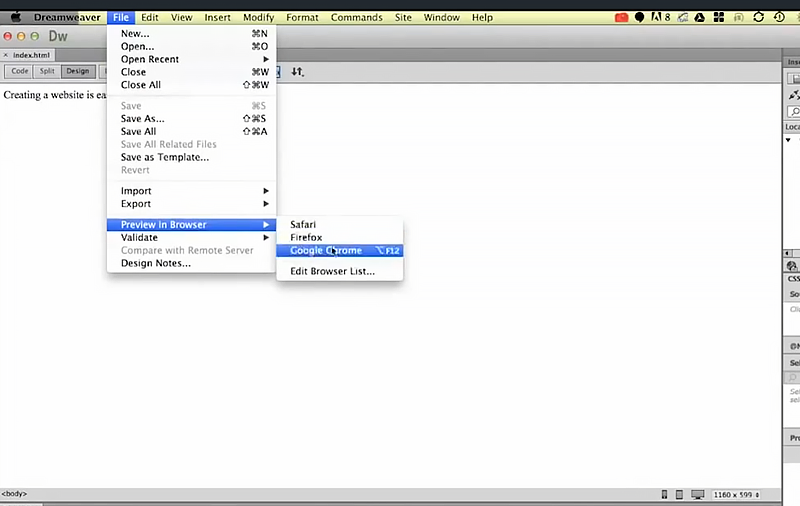Choose Close from File menu
This screenshot has width=800, height=506.
pos(192,72)
